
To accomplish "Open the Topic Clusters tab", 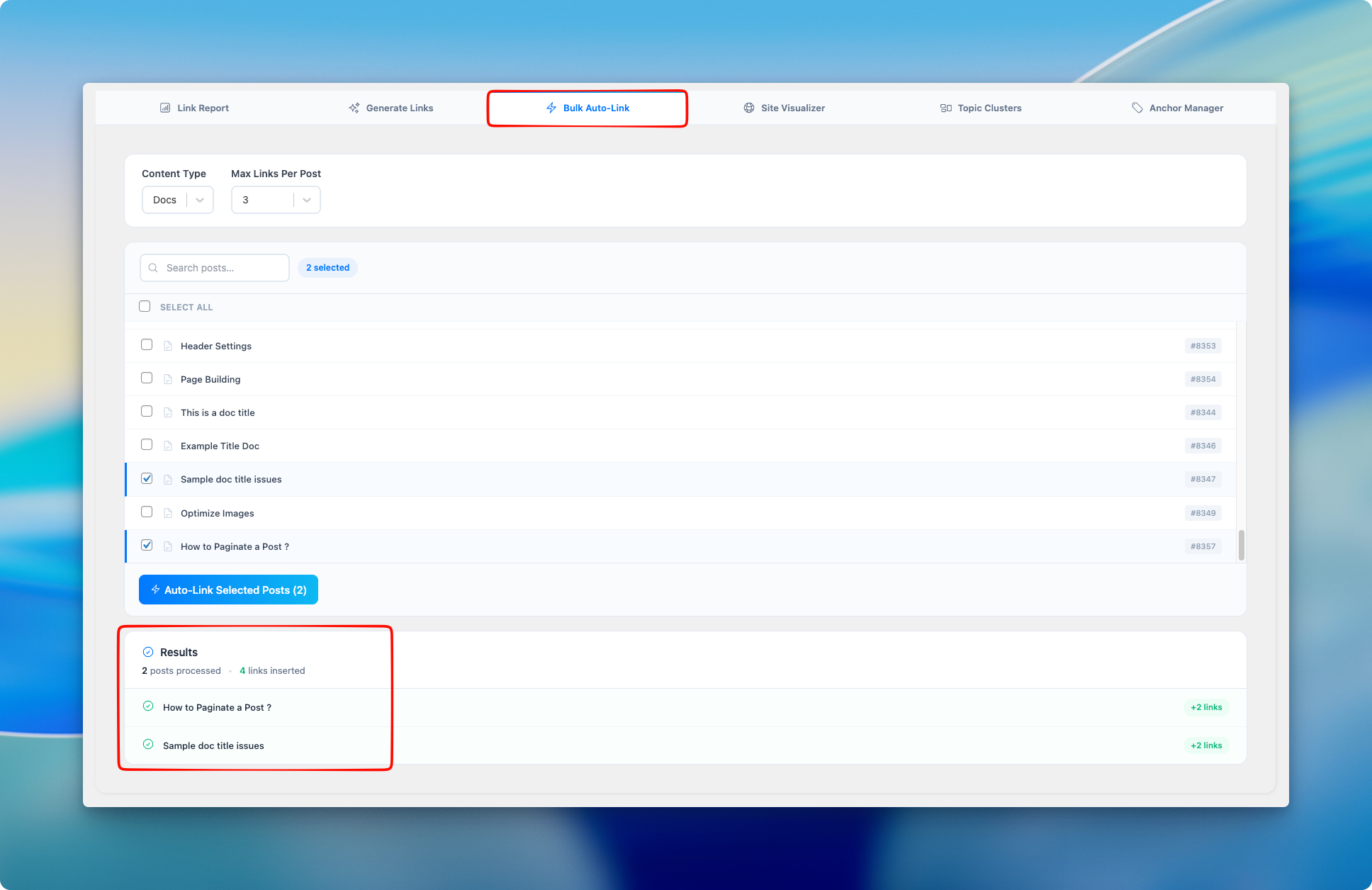I will tap(981, 108).
